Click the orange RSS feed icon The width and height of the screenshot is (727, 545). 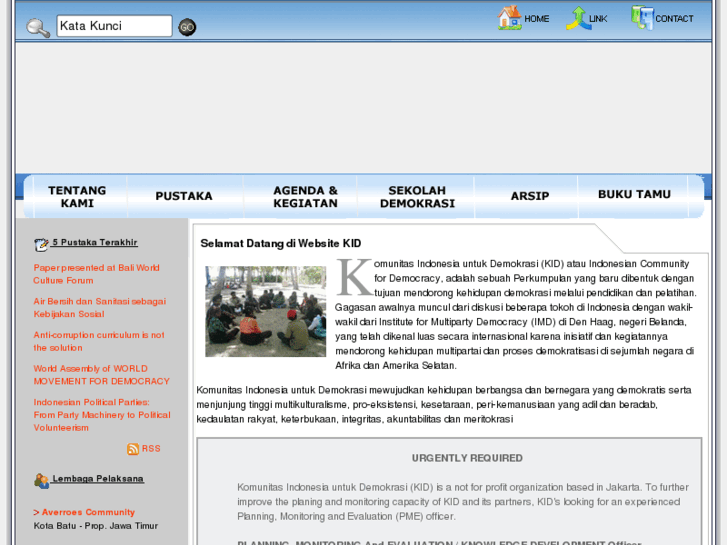click(133, 449)
